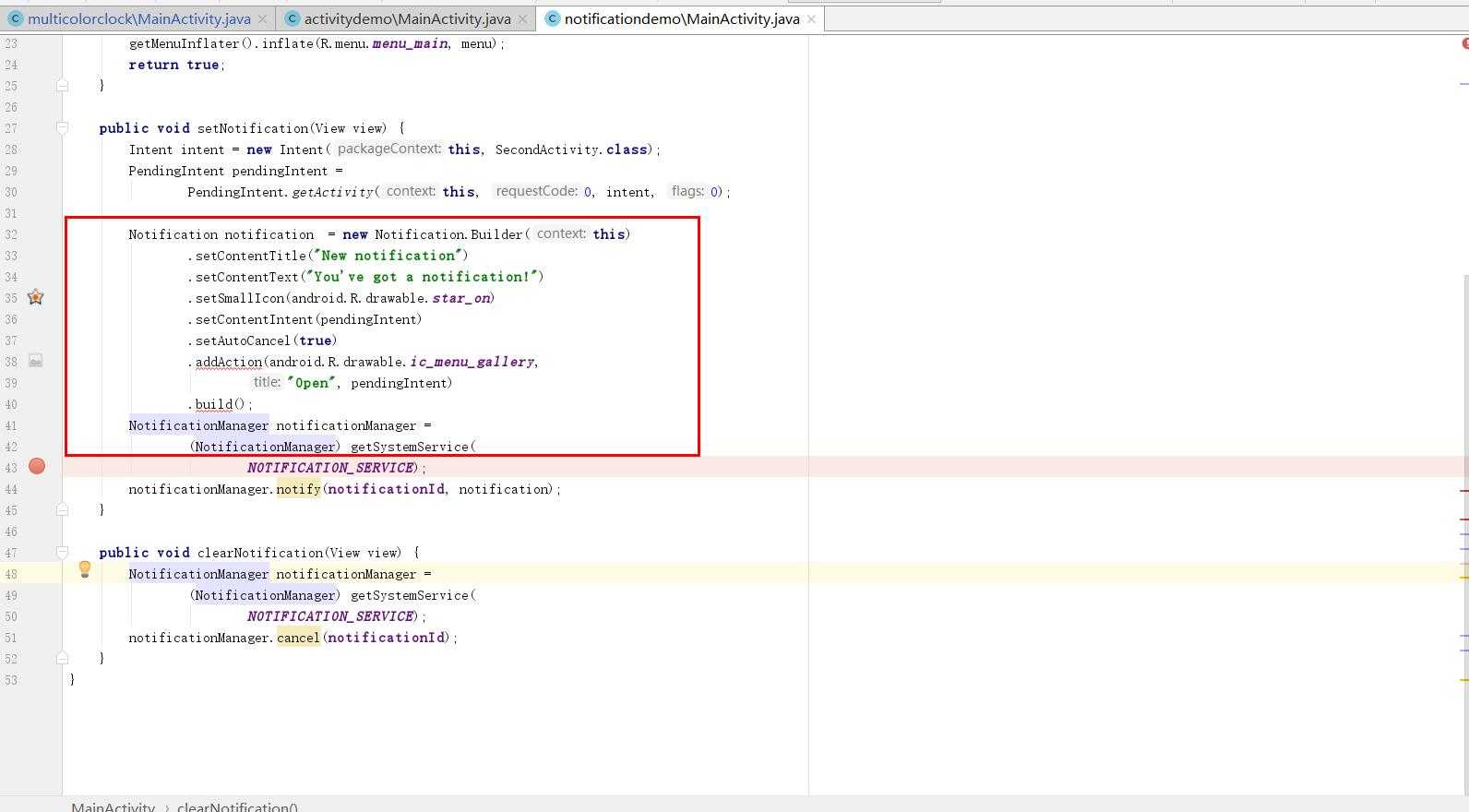Click the red error indicator at the editor's top right
Viewport: 1469px width, 812px height.
coord(1464,43)
